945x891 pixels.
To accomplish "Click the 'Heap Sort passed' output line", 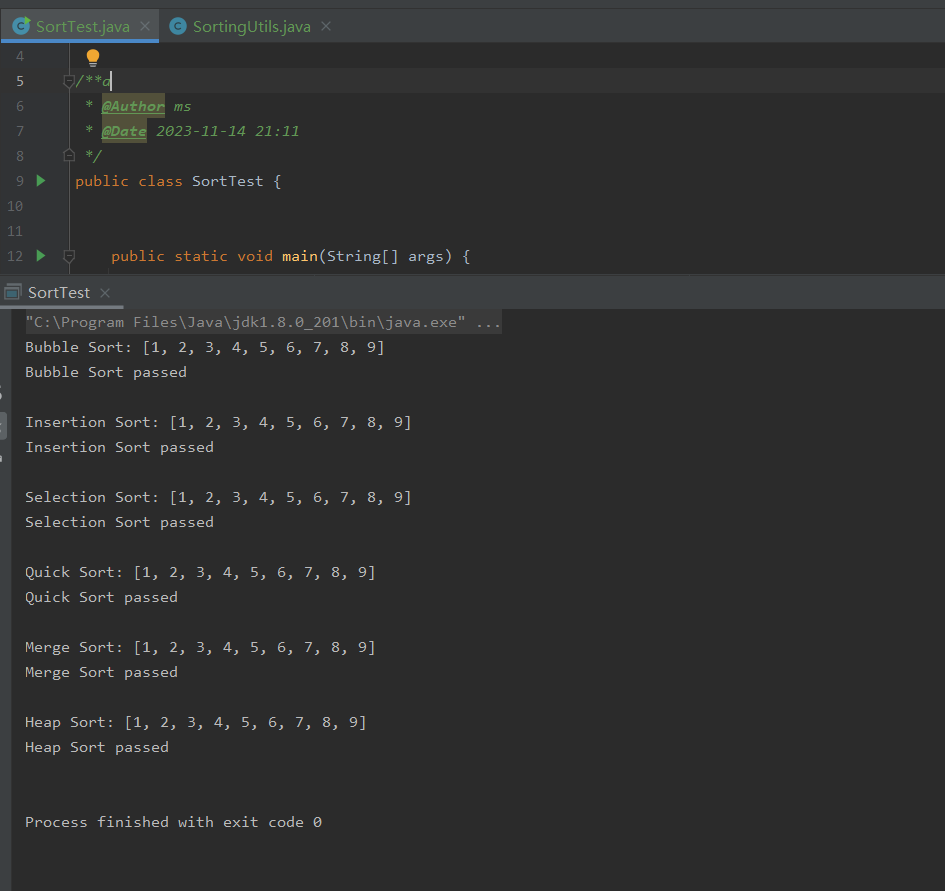I will pos(96,748).
